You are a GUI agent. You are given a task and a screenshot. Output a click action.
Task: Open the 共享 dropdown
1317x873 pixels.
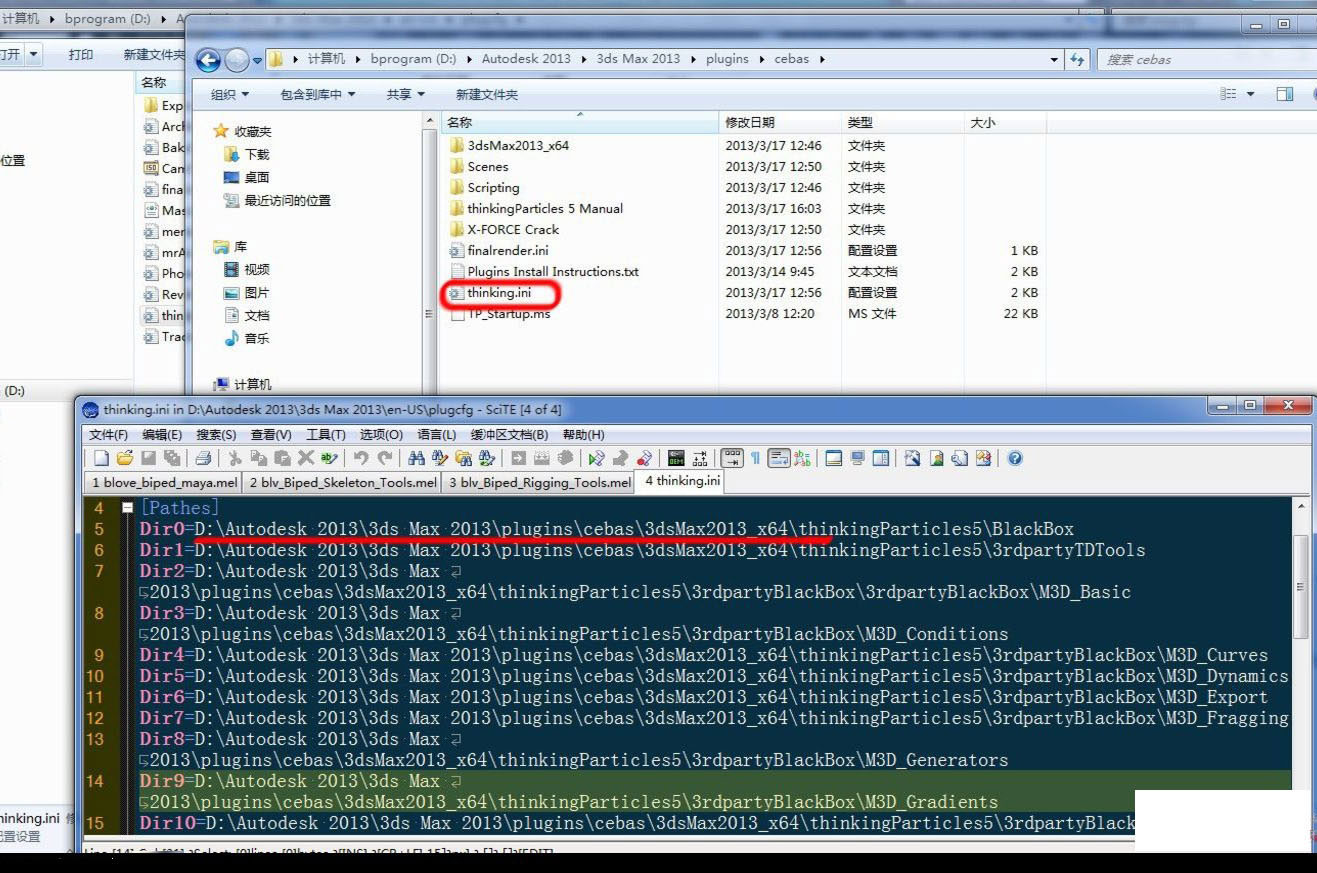[x=406, y=94]
